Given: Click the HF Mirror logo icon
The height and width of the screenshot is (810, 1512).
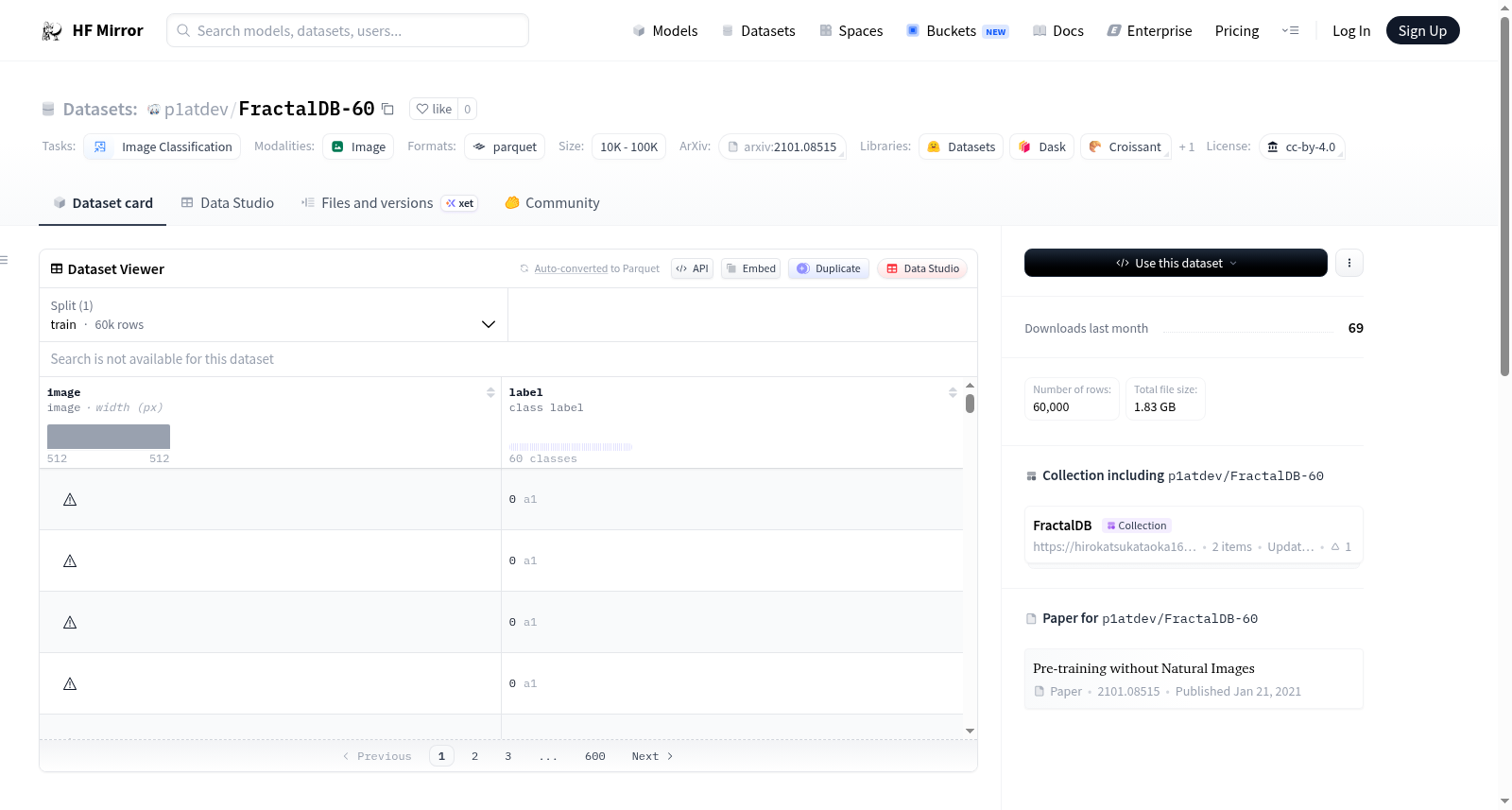Looking at the screenshot, I should point(52,31).
